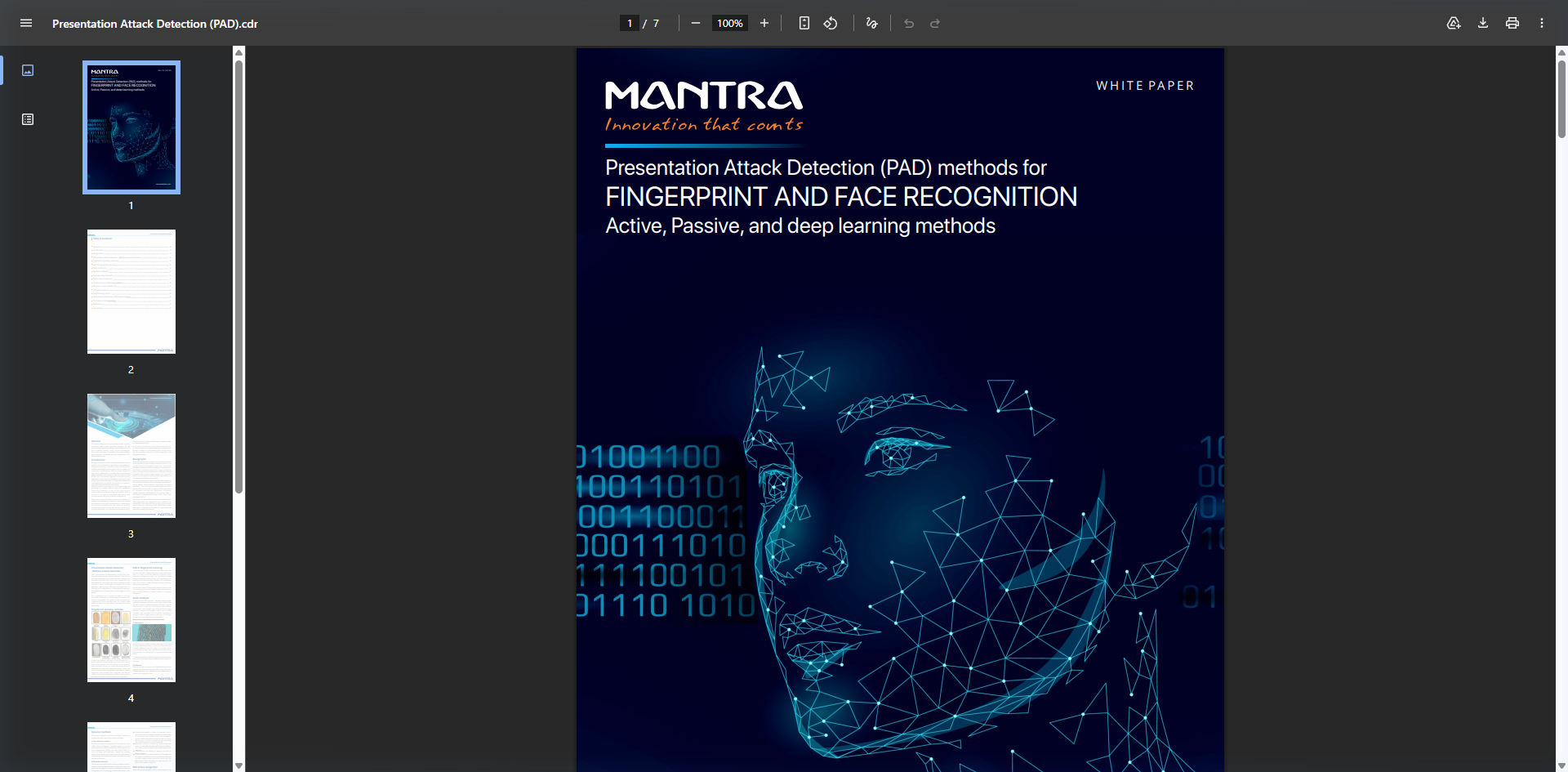1568x772 pixels.
Task: Click the zoom out minus button
Action: click(x=696, y=23)
